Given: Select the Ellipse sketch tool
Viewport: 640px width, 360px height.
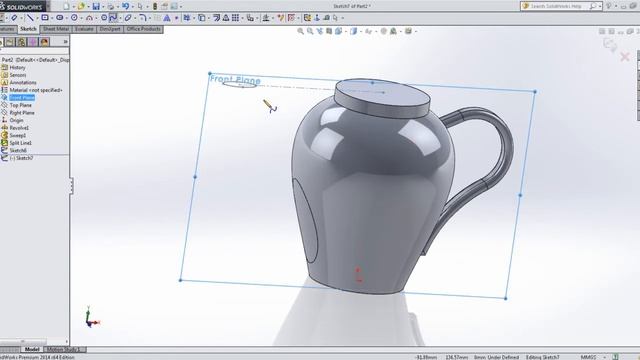Looking at the screenshot, I should tap(128, 18).
